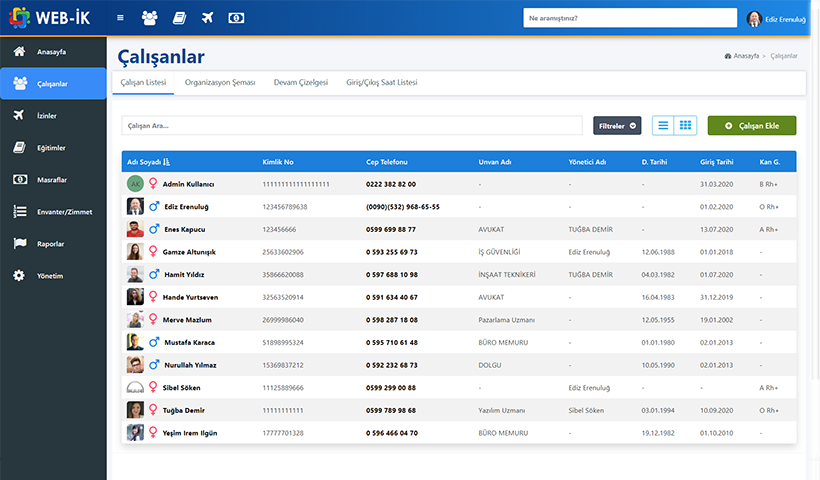Viewport: 820px width, 480px height.
Task: Open employee Gamze Altunışık
Action: pyautogui.click(x=189, y=252)
